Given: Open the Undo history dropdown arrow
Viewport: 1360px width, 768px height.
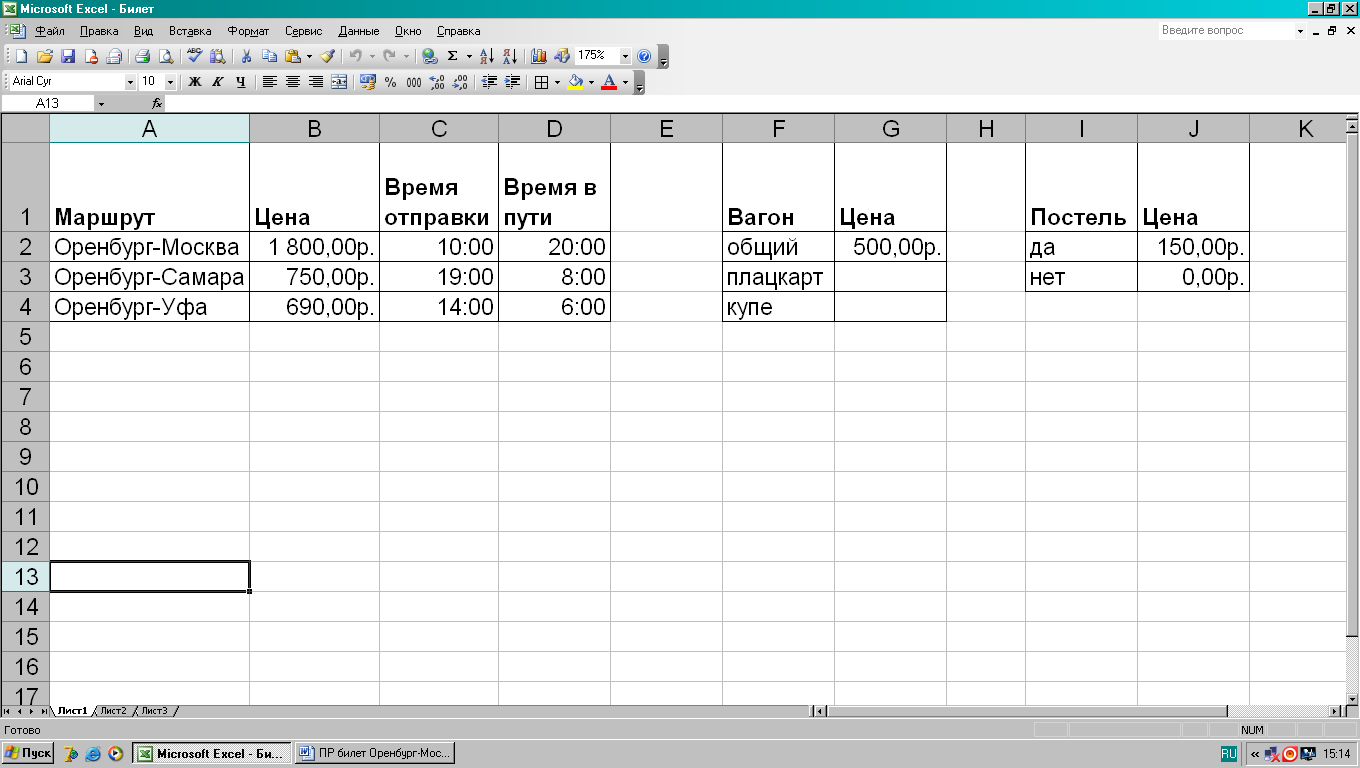Looking at the screenshot, I should tap(372, 56).
